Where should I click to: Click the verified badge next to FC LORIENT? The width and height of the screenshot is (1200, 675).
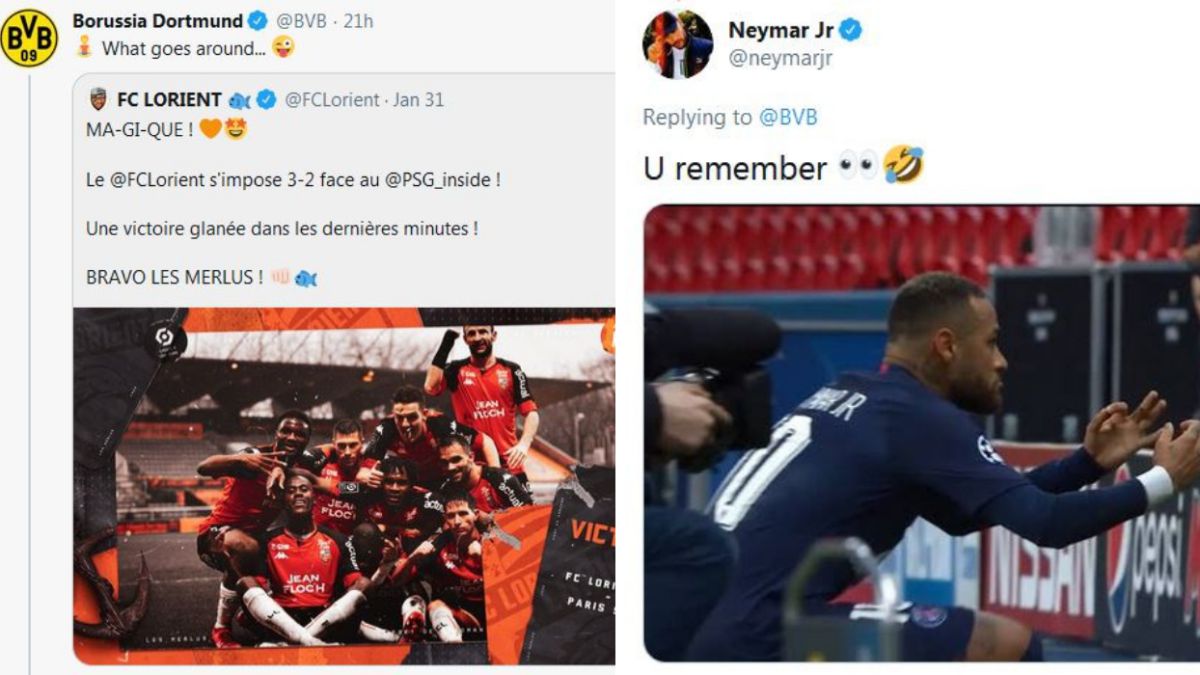click(x=267, y=99)
